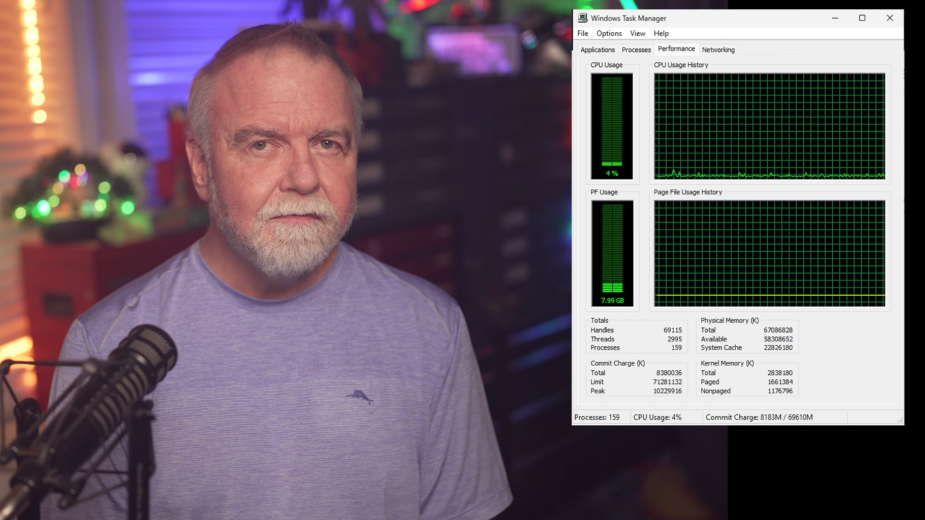
Task: Open the File menu
Action: click(583, 34)
